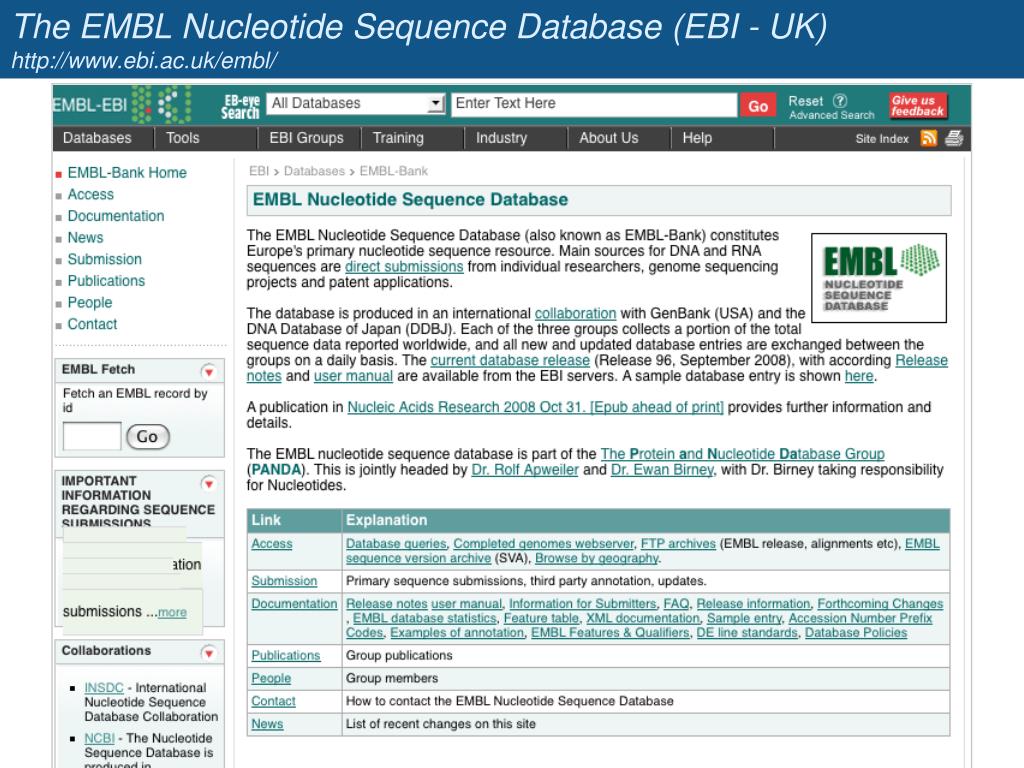Click the EMBL Nucleotide Sequence Database logo image
This screenshot has width=1024, height=768.
878,278
